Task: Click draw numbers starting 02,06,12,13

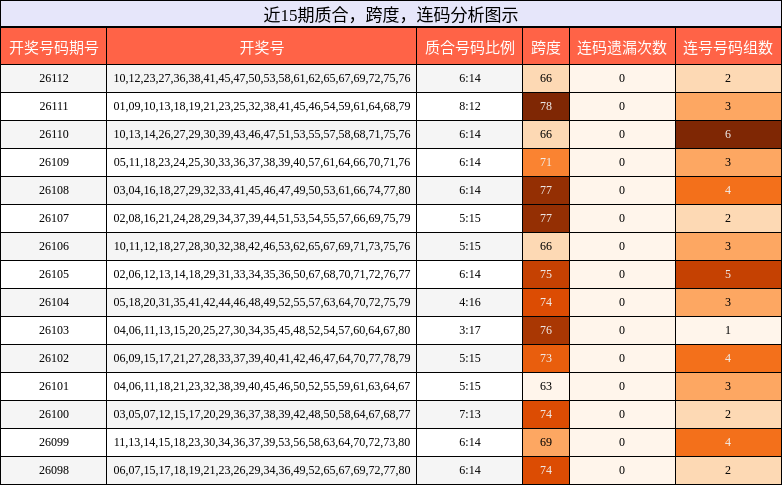Action: (262, 273)
